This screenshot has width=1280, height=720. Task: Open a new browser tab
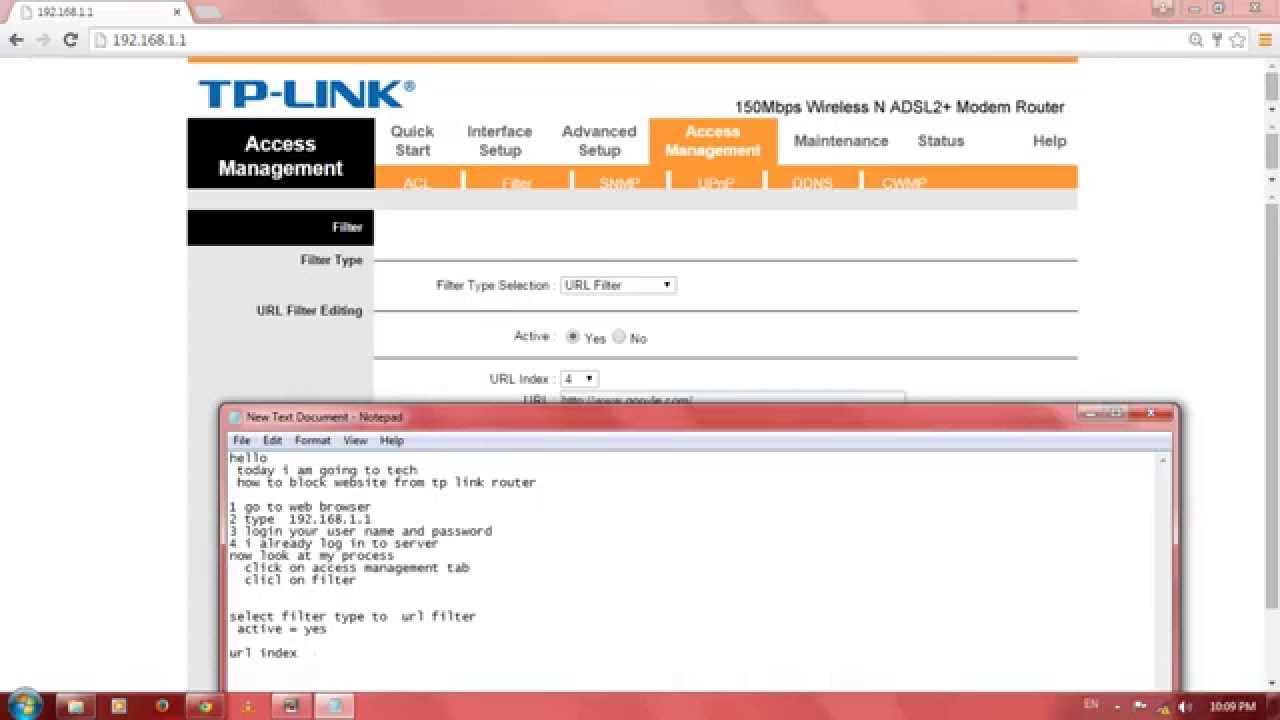pos(207,12)
